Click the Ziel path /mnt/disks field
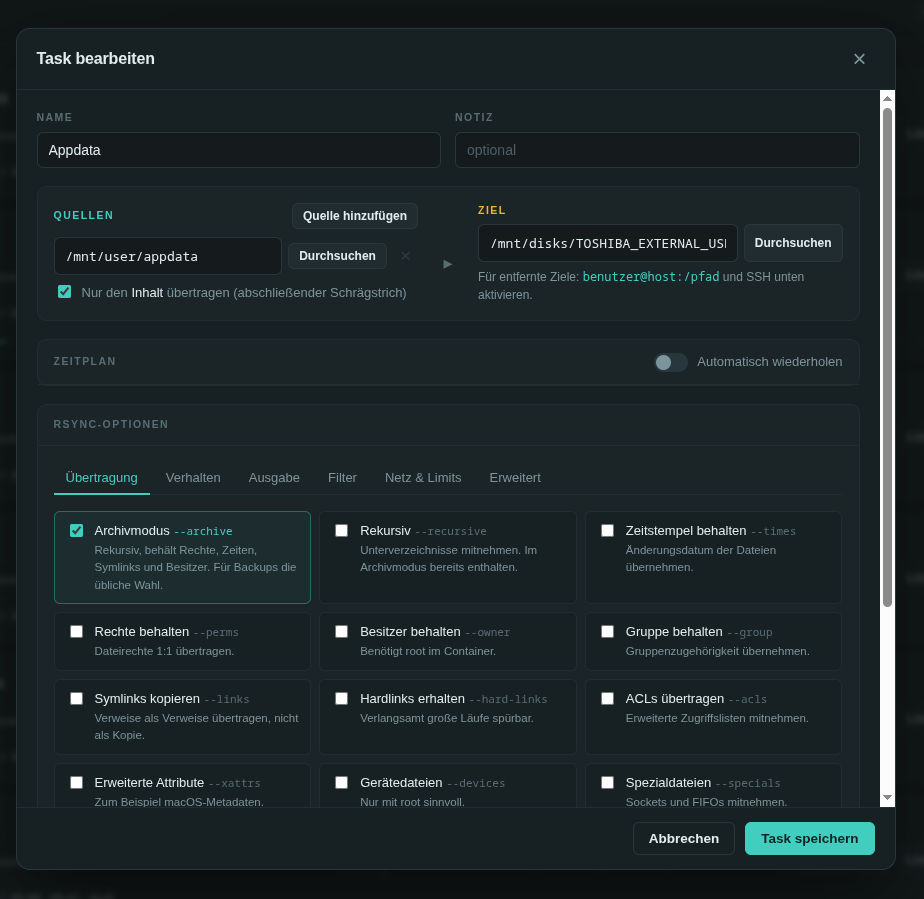924x899 pixels. (608, 243)
